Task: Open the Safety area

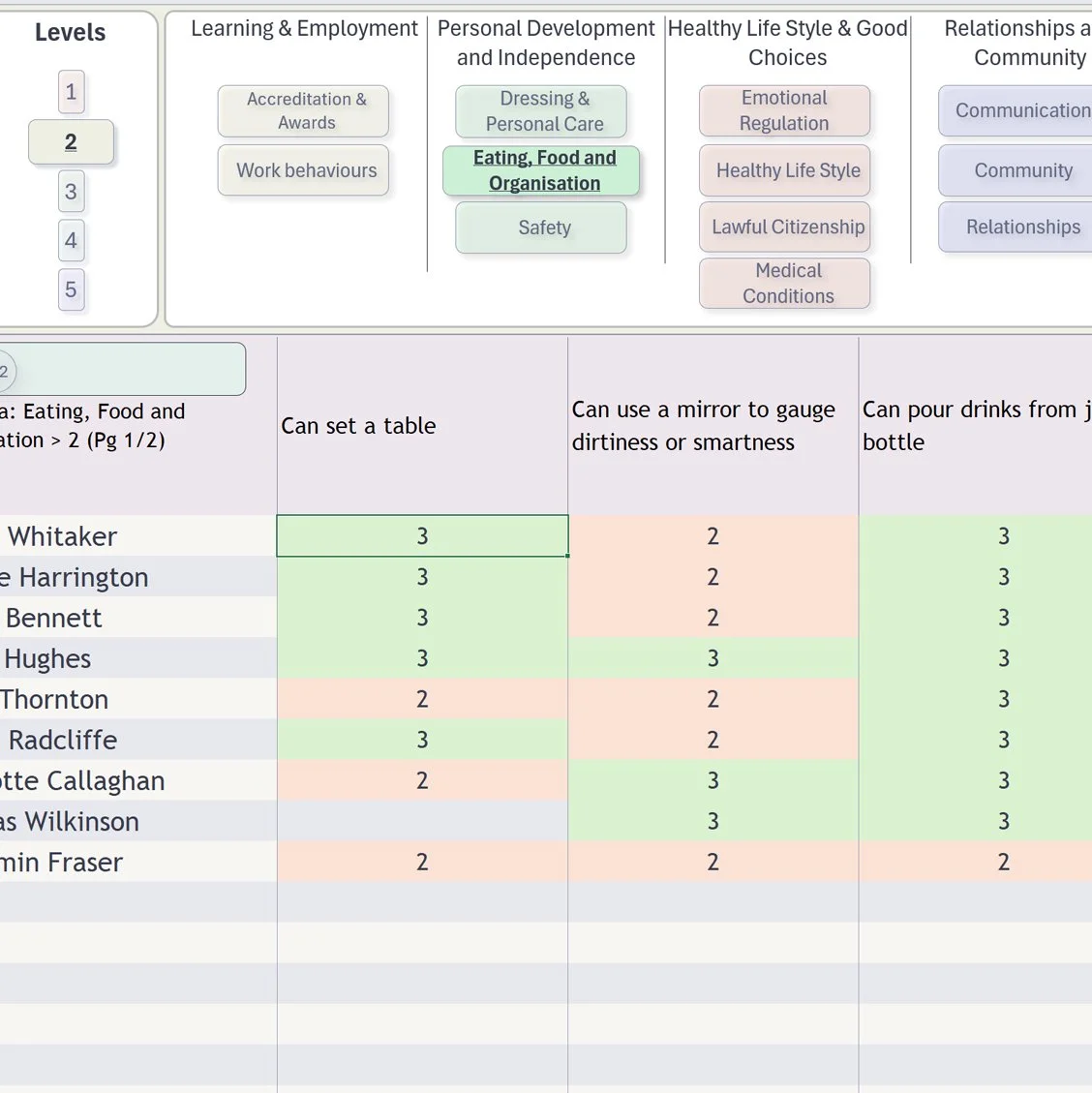Action: [541, 228]
